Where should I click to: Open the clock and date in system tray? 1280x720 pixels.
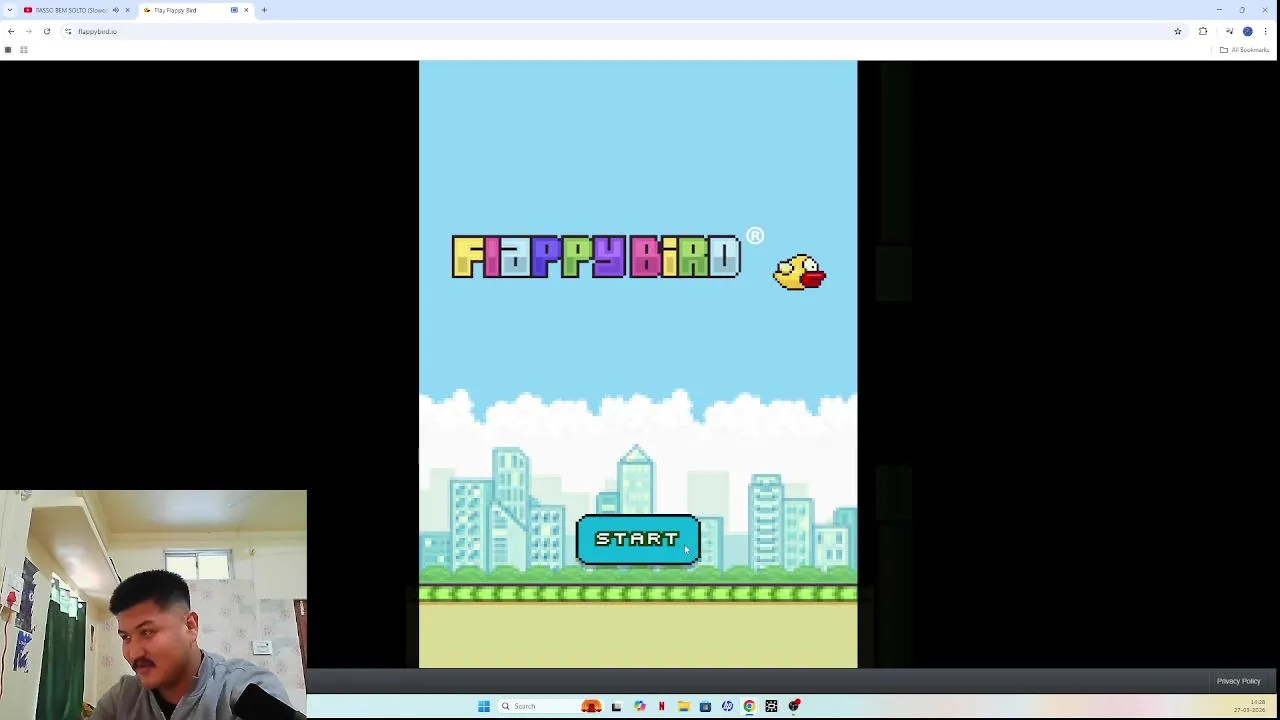point(1249,706)
